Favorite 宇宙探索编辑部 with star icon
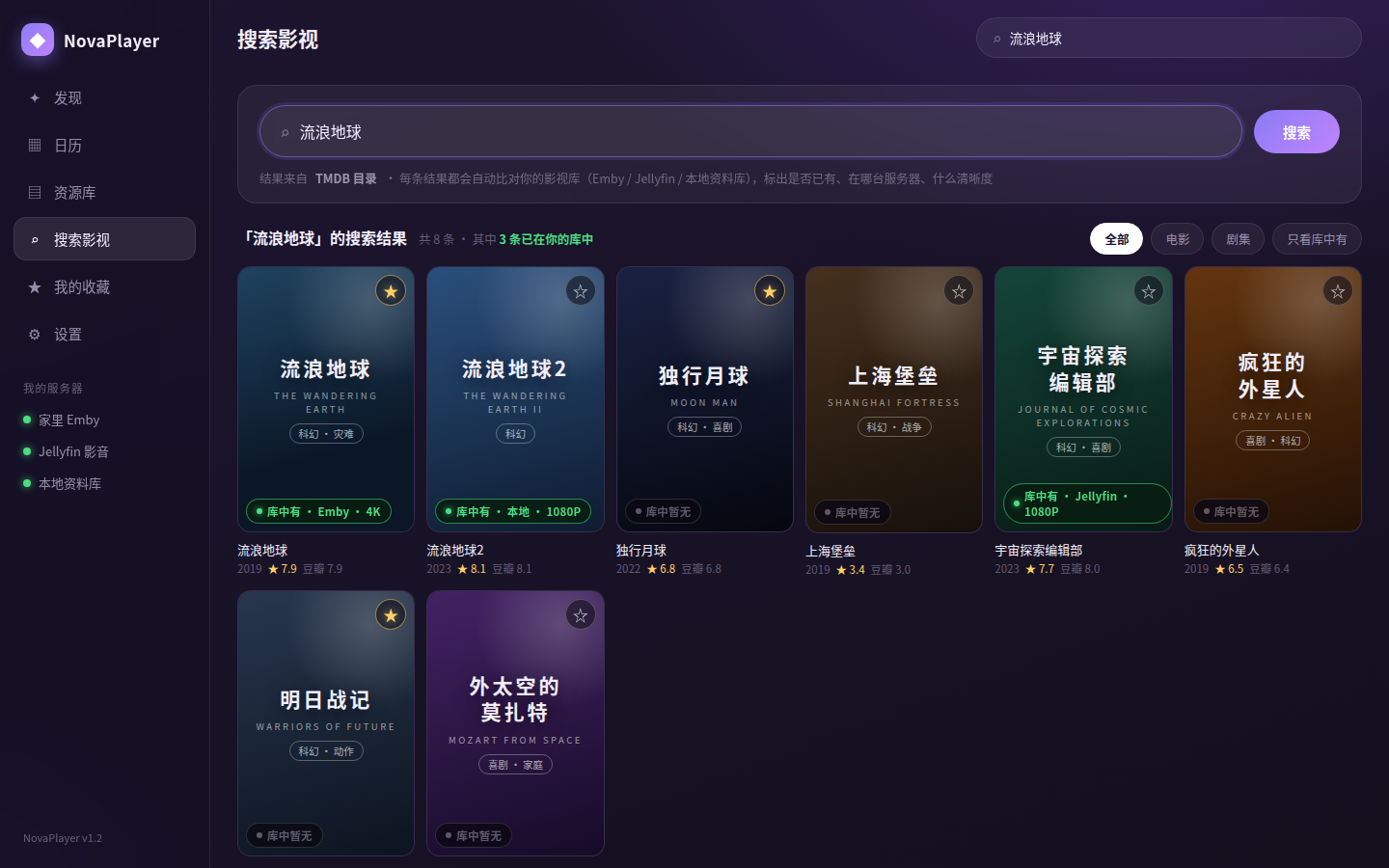 click(x=1148, y=291)
